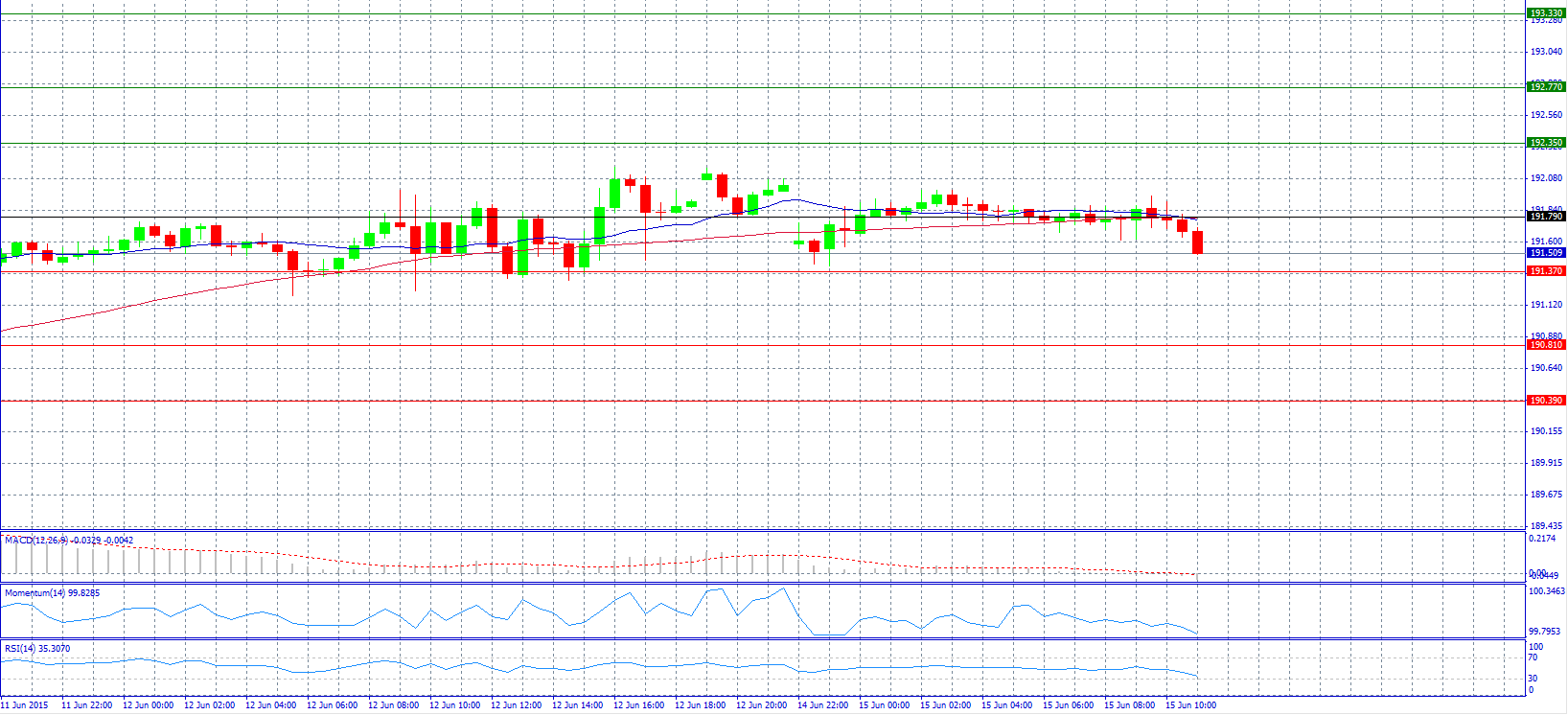This screenshot has width=1568, height=715.
Task: Click the 190.155 price scale value
Action: point(1546,431)
